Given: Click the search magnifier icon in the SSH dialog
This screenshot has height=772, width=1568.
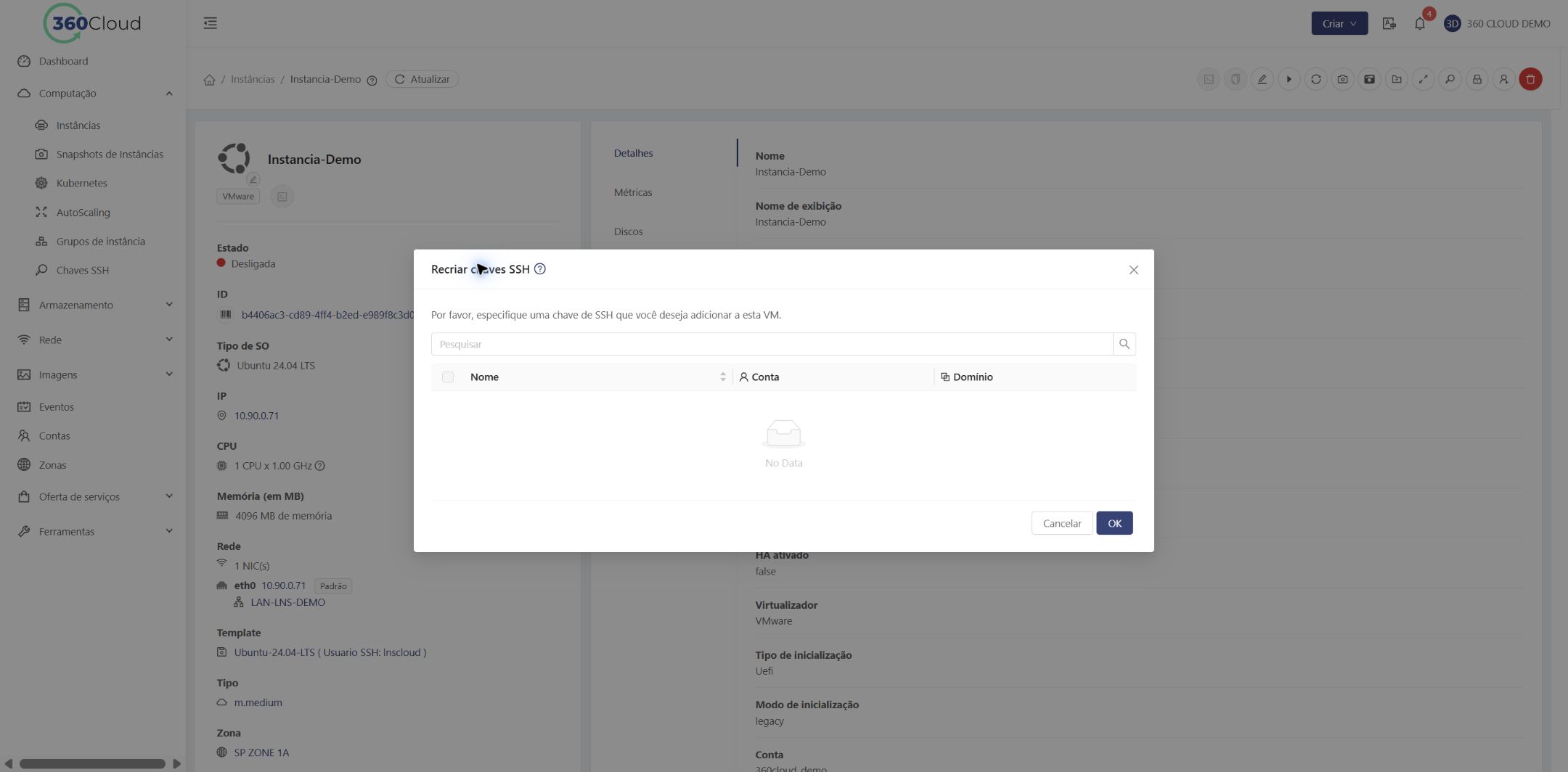Looking at the screenshot, I should (x=1124, y=344).
